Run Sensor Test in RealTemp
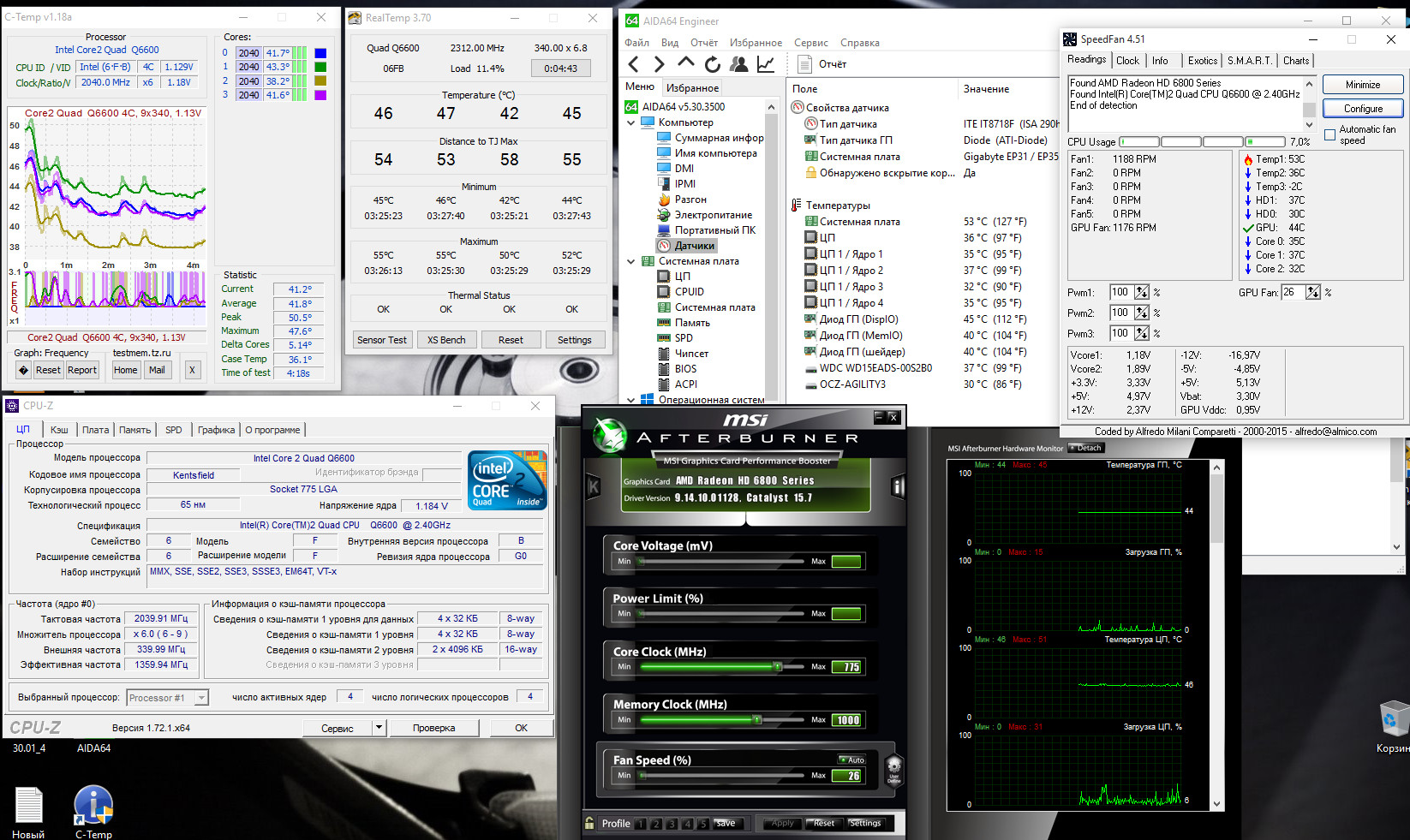Image resolution: width=1410 pixels, height=840 pixels. pos(382,340)
